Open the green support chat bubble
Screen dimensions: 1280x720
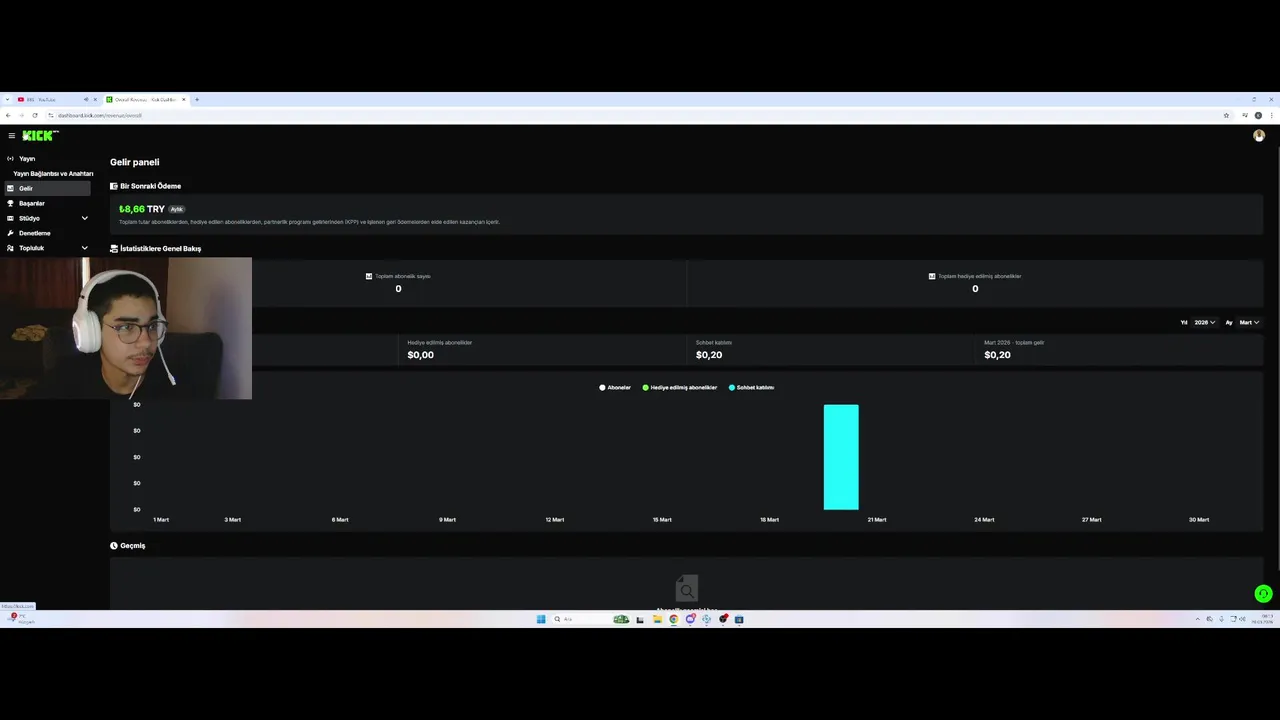[1263, 593]
